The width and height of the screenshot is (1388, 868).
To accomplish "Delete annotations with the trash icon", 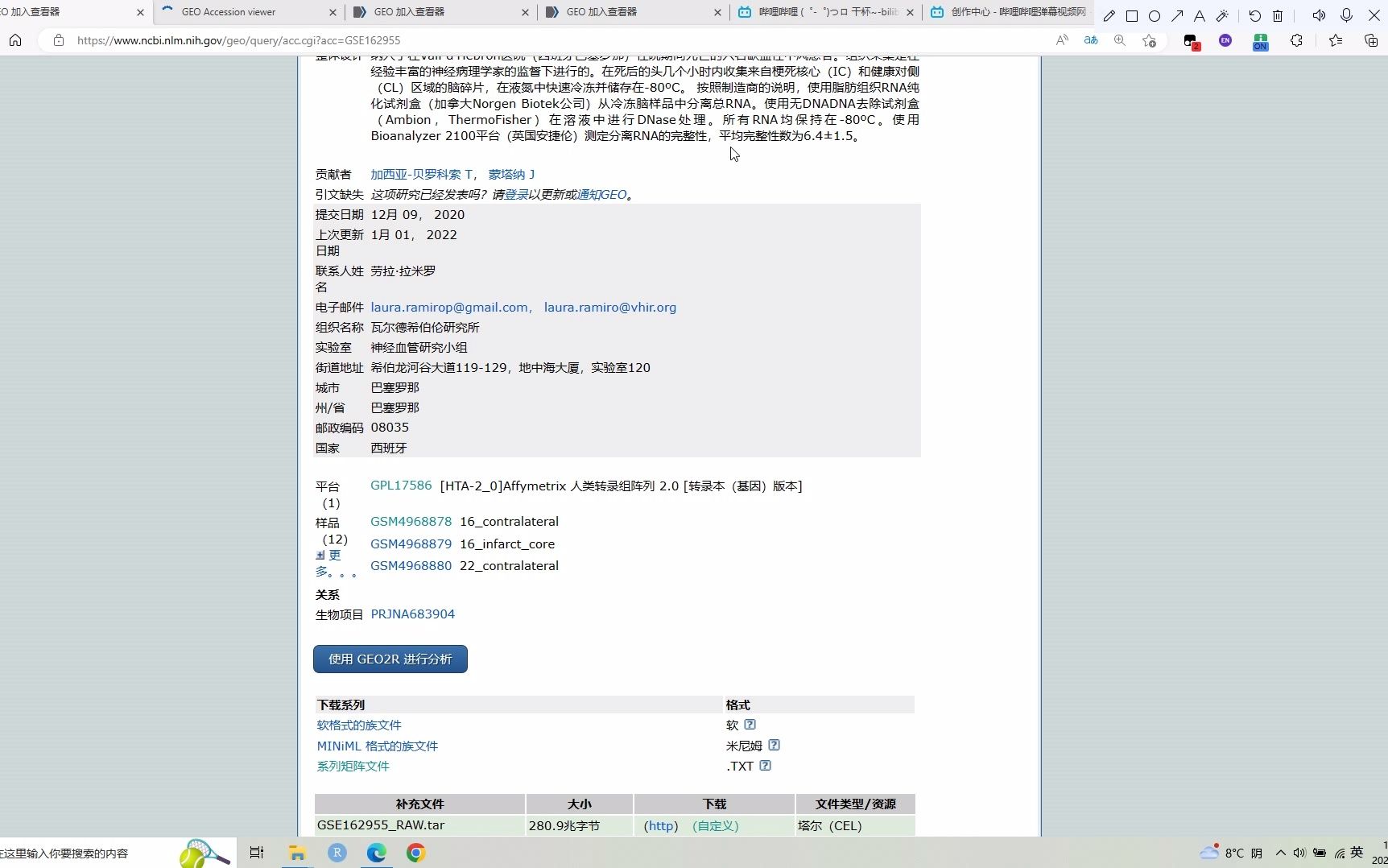I will pyautogui.click(x=1277, y=16).
